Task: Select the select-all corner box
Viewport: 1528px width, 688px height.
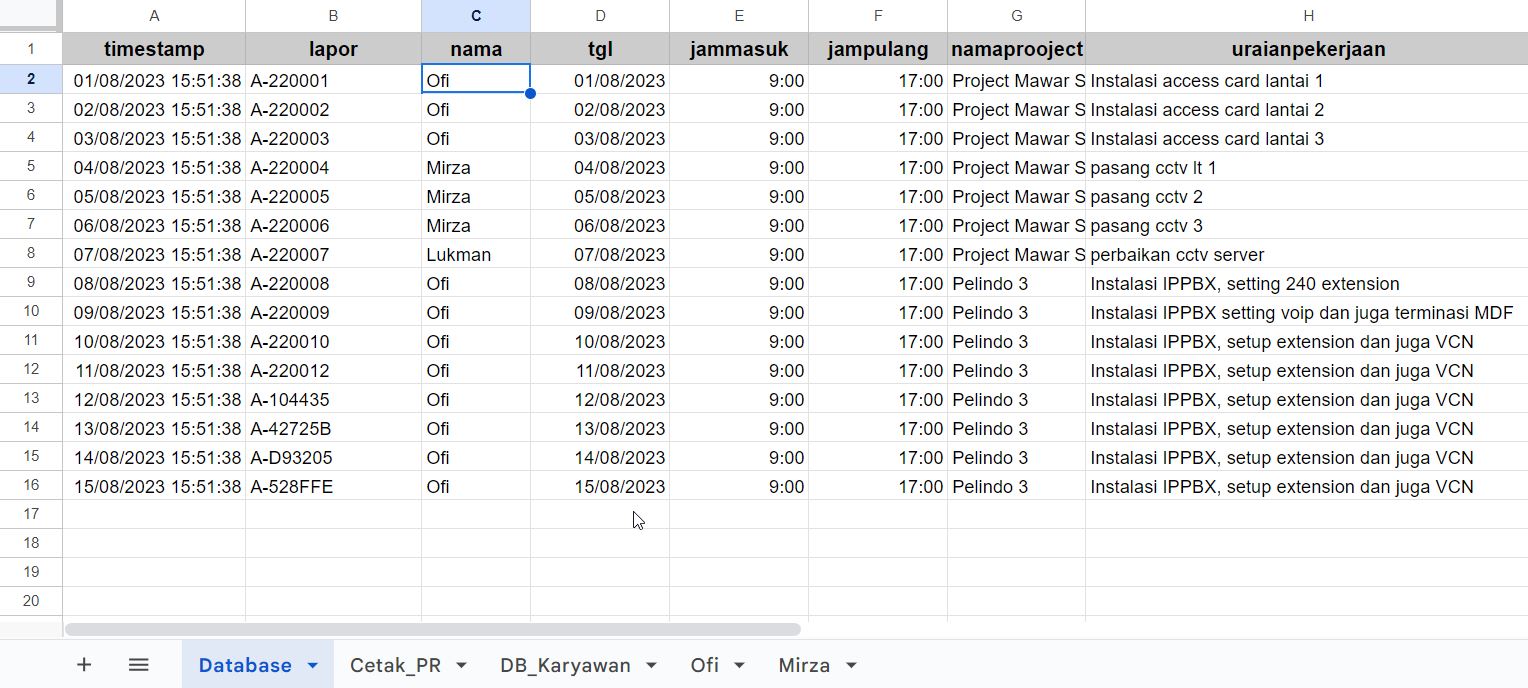Action: [x=31, y=15]
